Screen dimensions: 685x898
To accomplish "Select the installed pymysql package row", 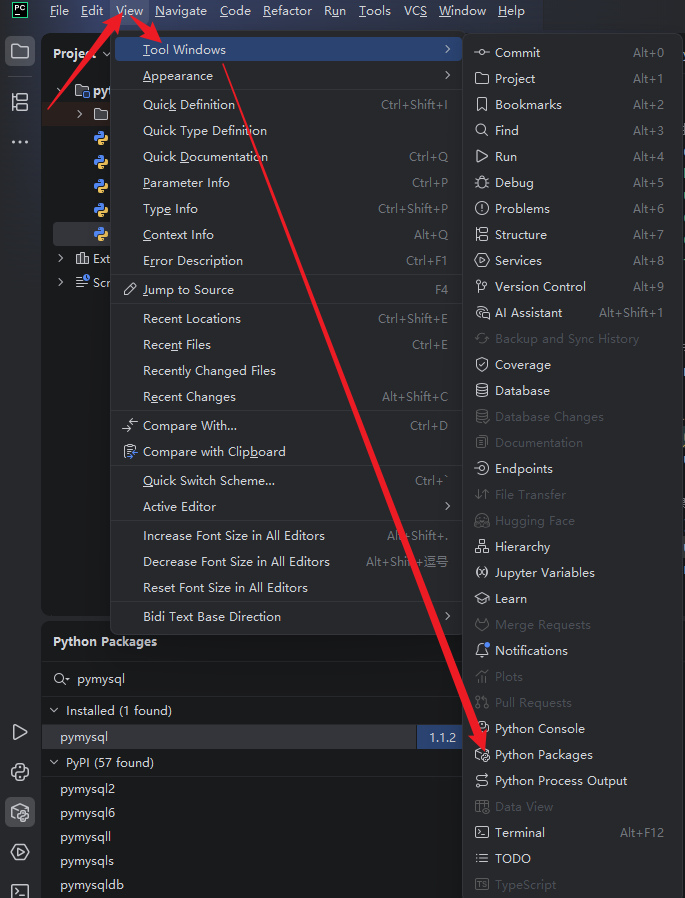I will point(229,737).
